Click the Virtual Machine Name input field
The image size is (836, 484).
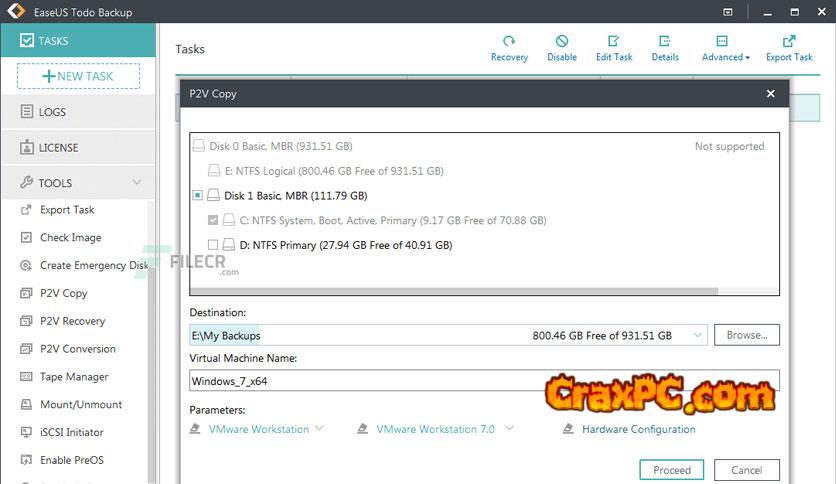[360, 381]
